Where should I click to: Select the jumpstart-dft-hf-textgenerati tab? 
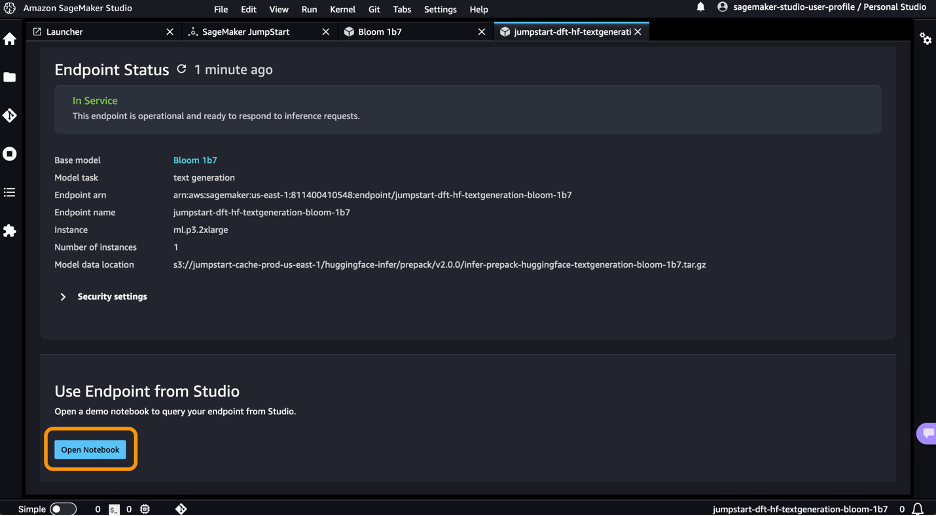click(571, 32)
